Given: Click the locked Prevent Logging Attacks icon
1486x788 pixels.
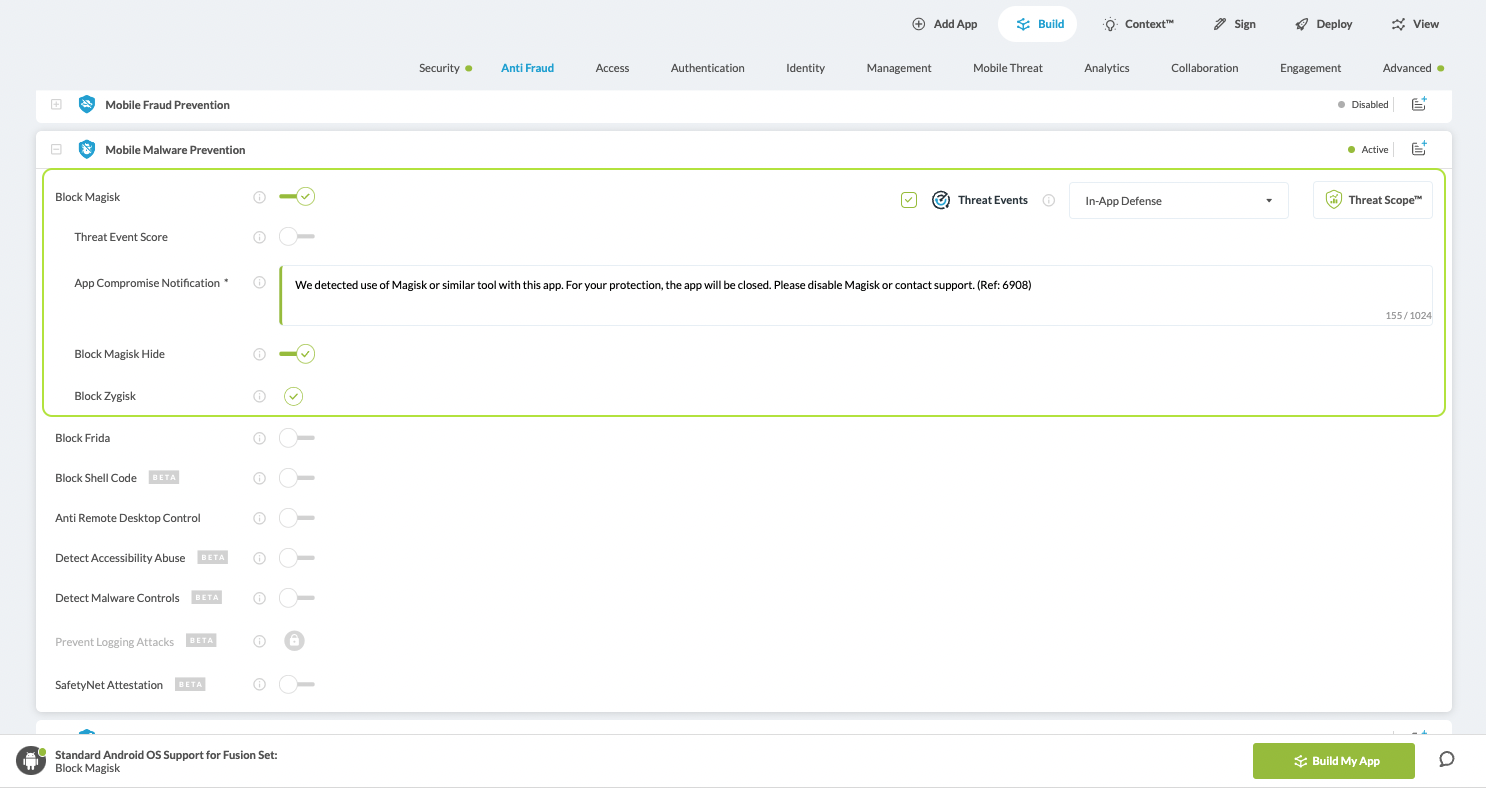Looking at the screenshot, I should pyautogui.click(x=294, y=641).
